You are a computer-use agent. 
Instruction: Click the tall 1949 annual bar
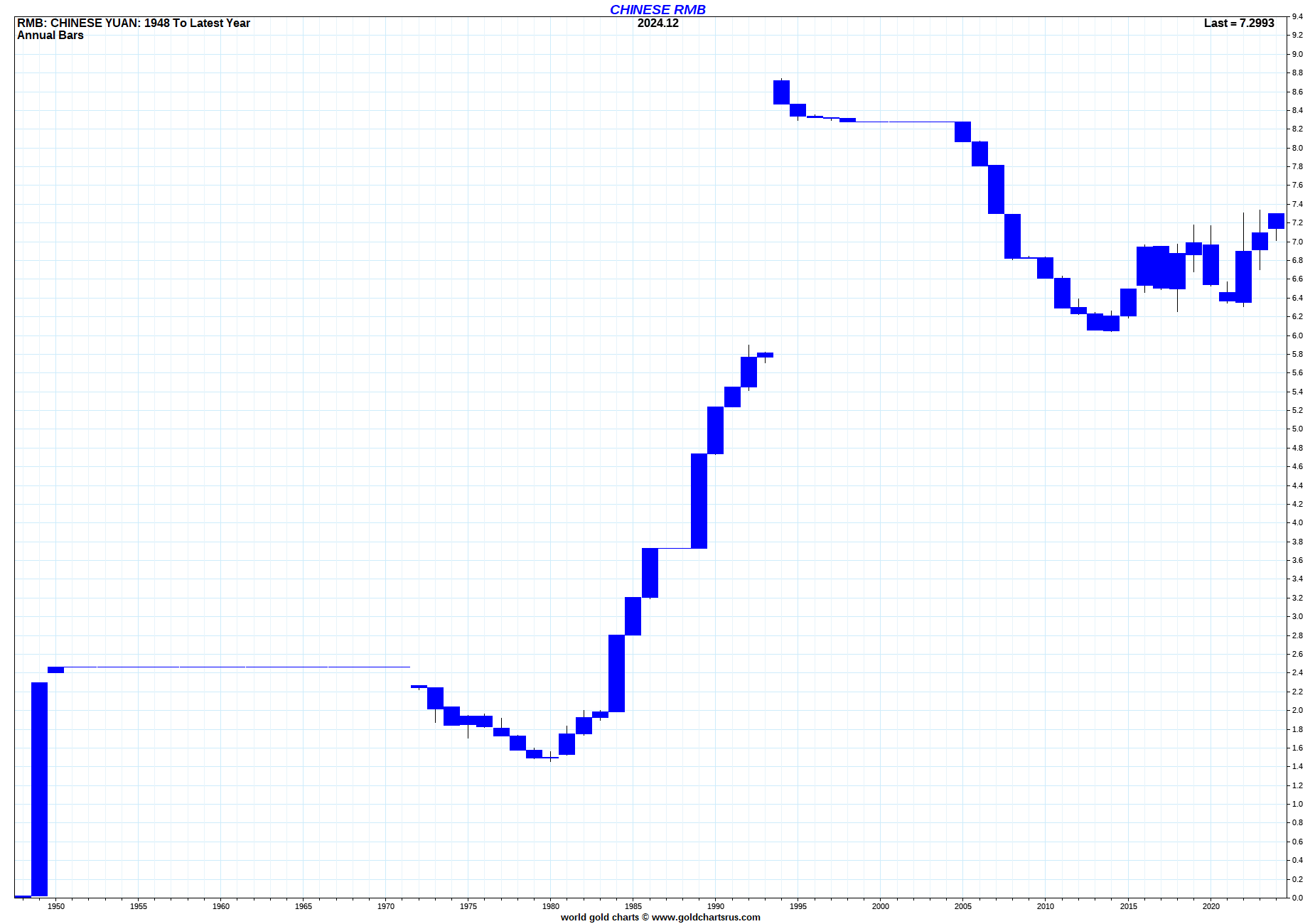pos(39,789)
